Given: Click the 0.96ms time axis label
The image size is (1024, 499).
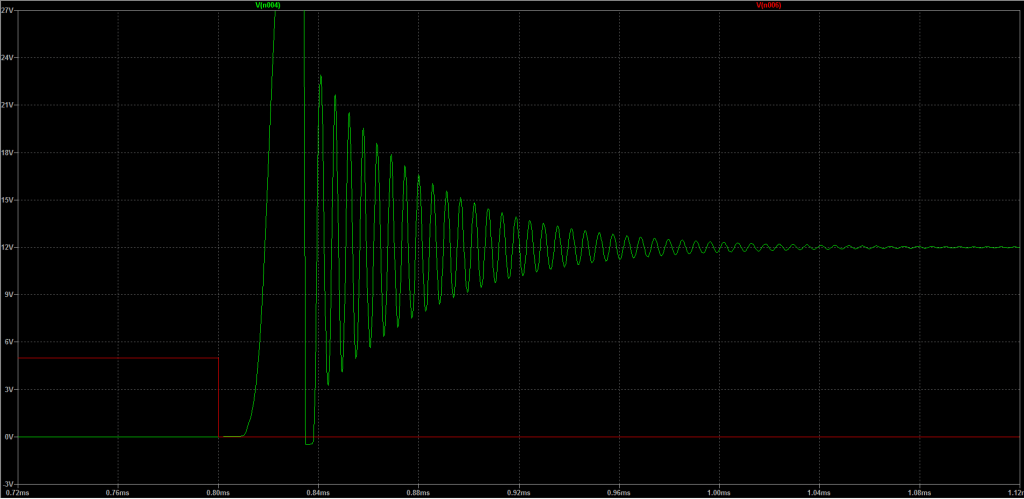Looking at the screenshot, I should (x=618, y=492).
